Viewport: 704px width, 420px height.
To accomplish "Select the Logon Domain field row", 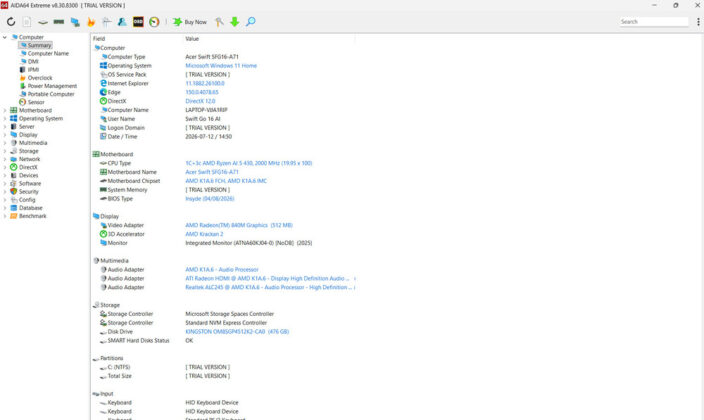I will click(x=223, y=128).
